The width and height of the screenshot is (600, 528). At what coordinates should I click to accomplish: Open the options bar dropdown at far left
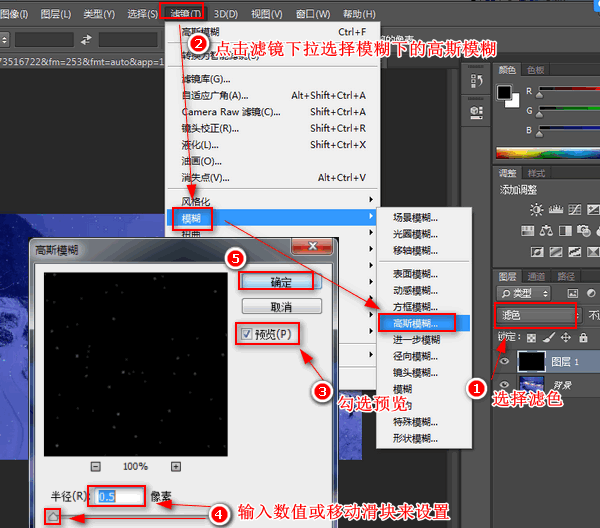click(4, 40)
